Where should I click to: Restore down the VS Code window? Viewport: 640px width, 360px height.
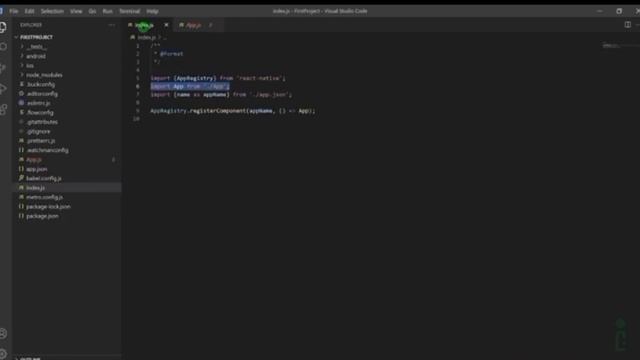click(x=619, y=11)
